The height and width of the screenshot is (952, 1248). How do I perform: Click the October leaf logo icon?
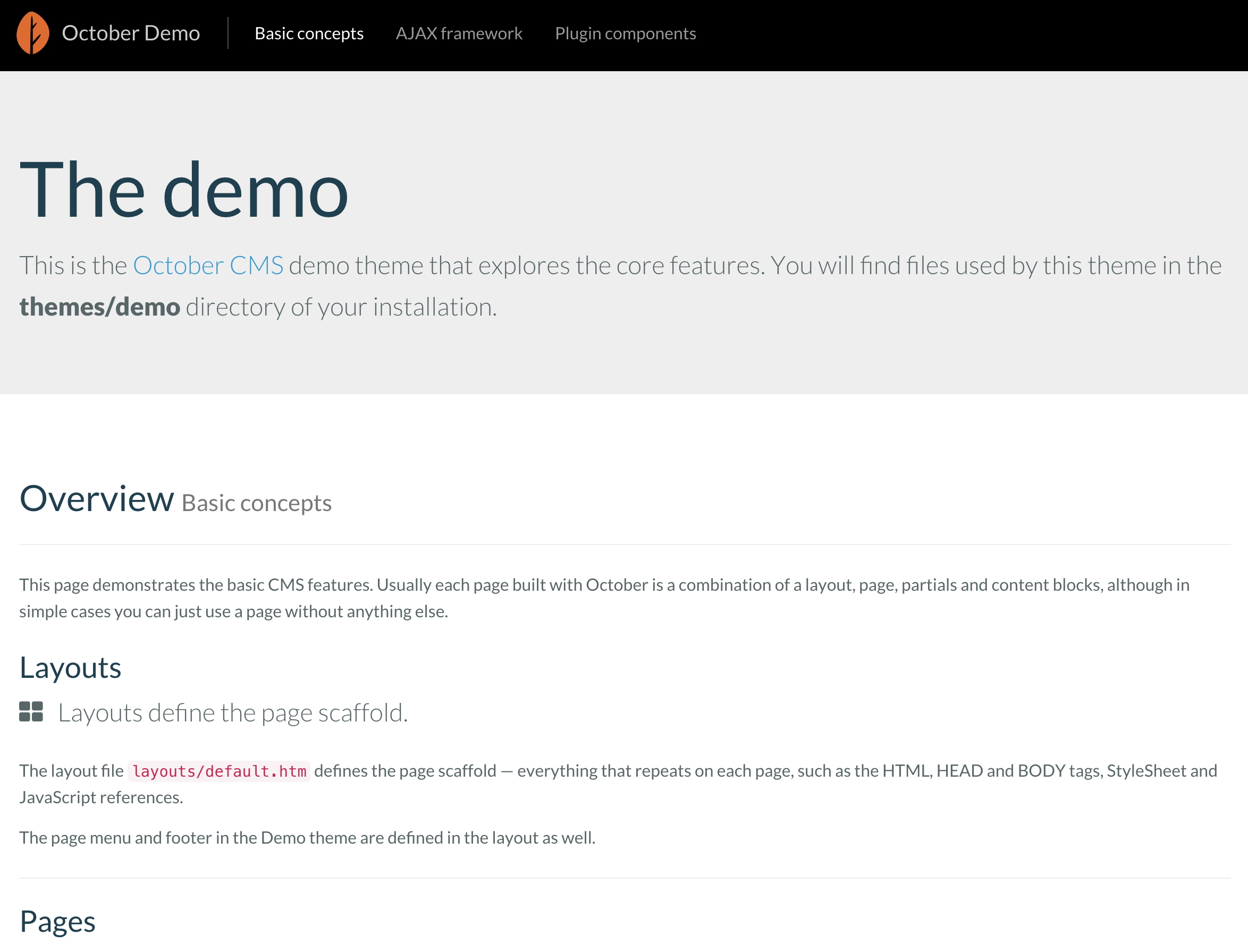tap(33, 33)
